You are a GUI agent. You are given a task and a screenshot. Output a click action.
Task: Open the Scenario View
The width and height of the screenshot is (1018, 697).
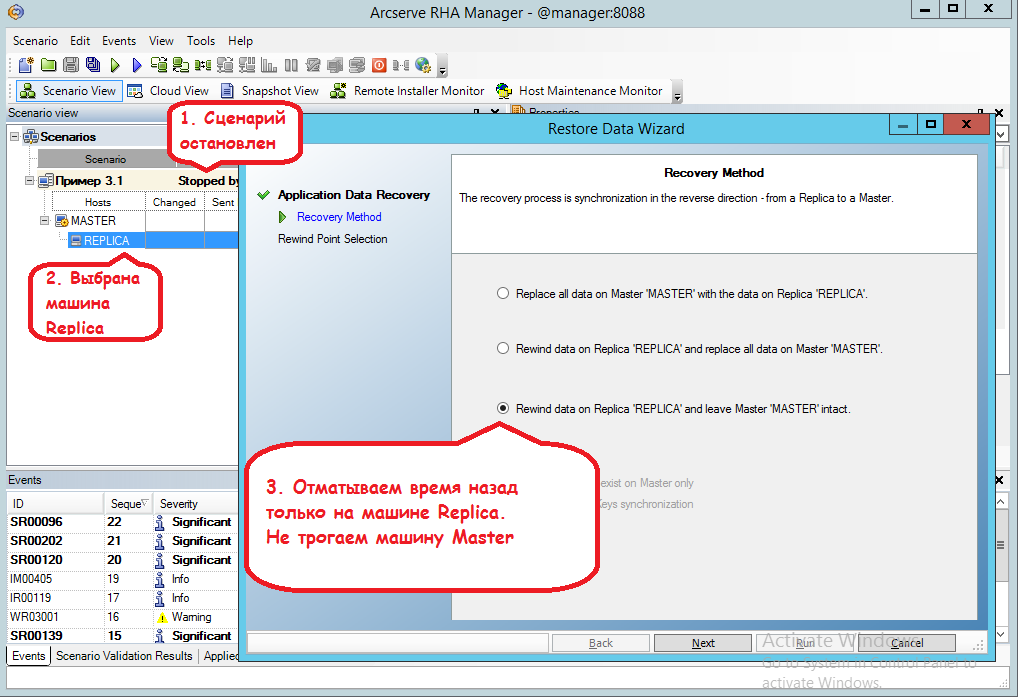[68, 91]
